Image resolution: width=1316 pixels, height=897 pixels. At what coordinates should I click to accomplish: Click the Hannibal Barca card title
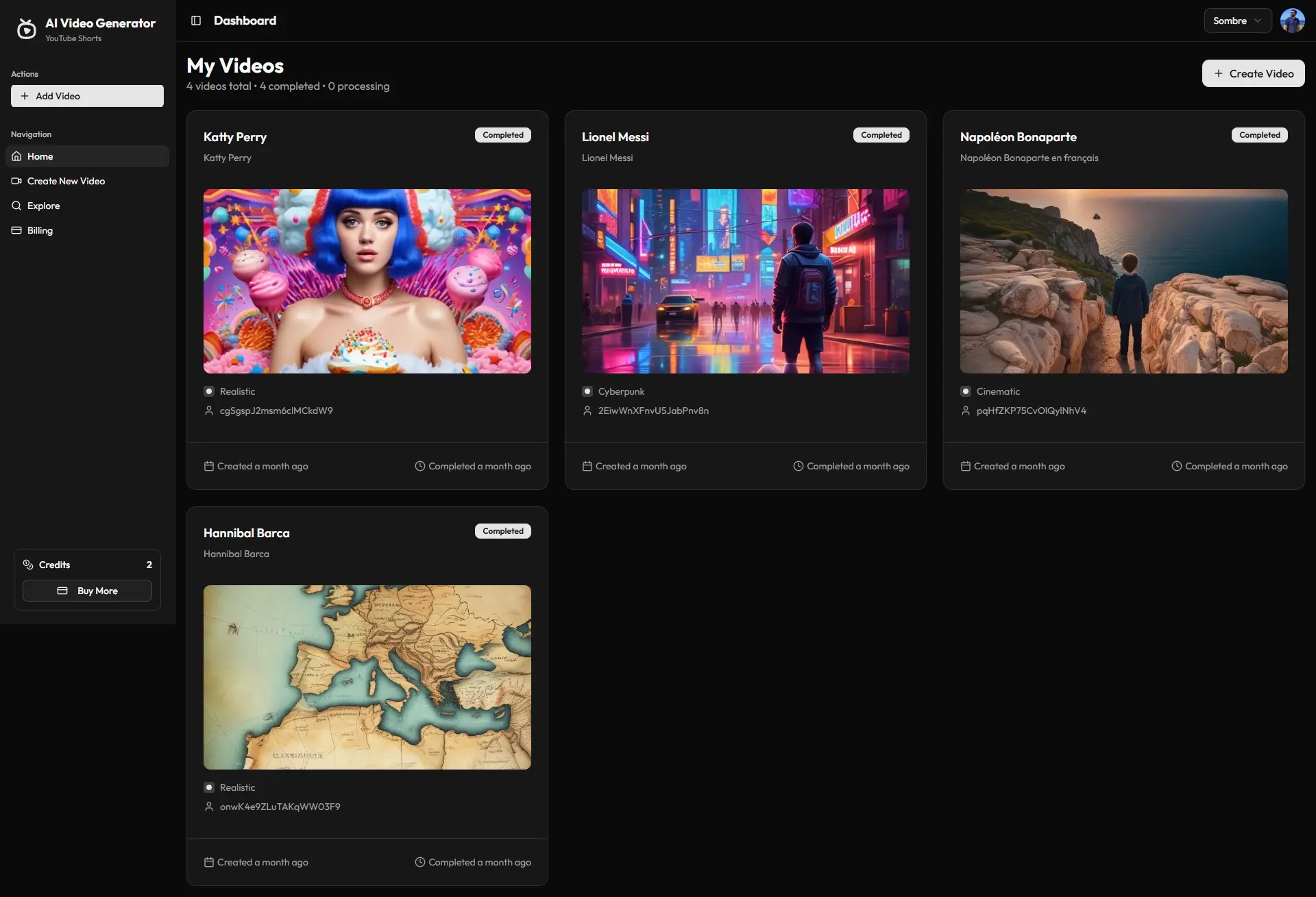tap(247, 533)
